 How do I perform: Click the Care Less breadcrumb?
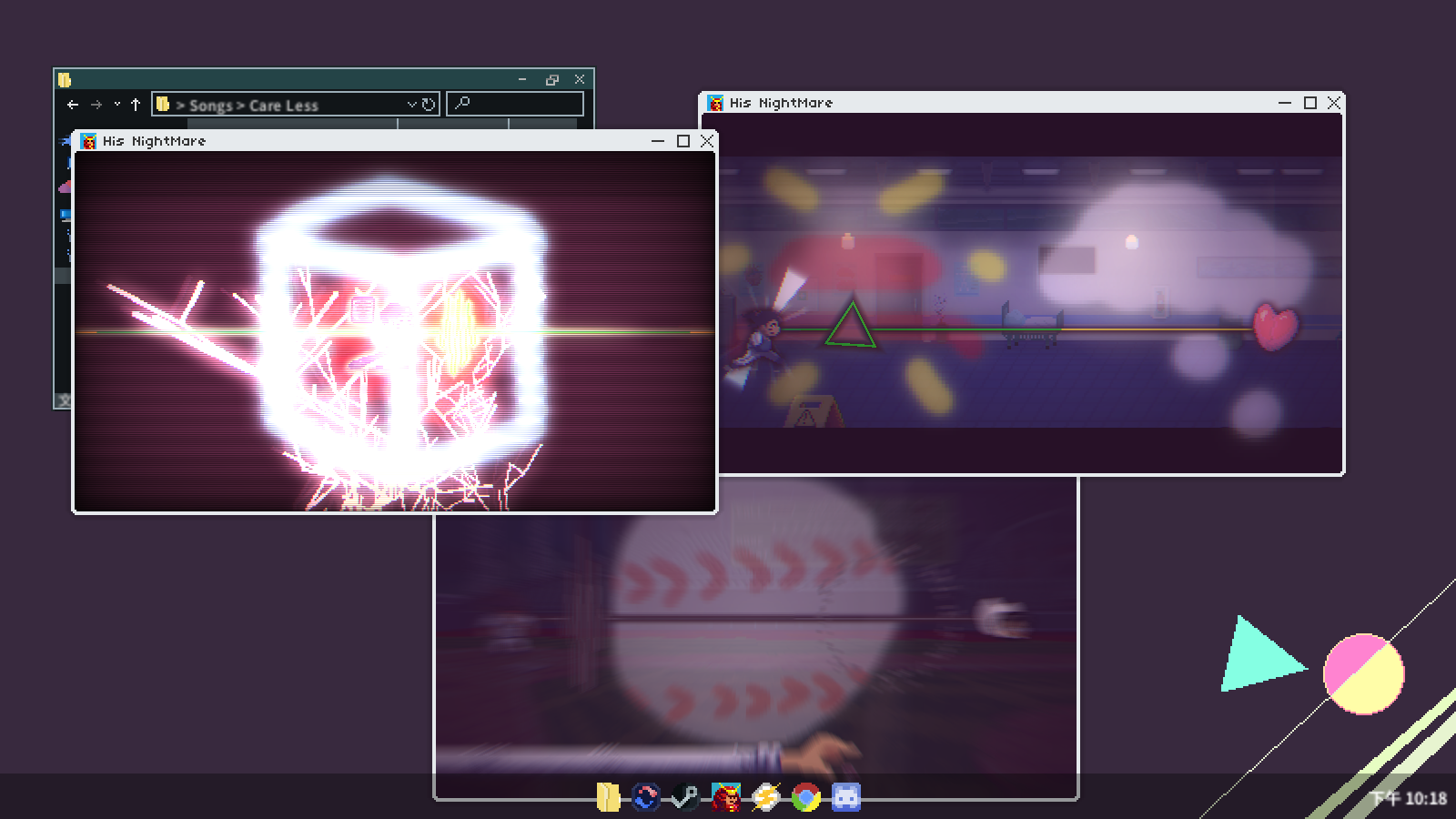[284, 106]
